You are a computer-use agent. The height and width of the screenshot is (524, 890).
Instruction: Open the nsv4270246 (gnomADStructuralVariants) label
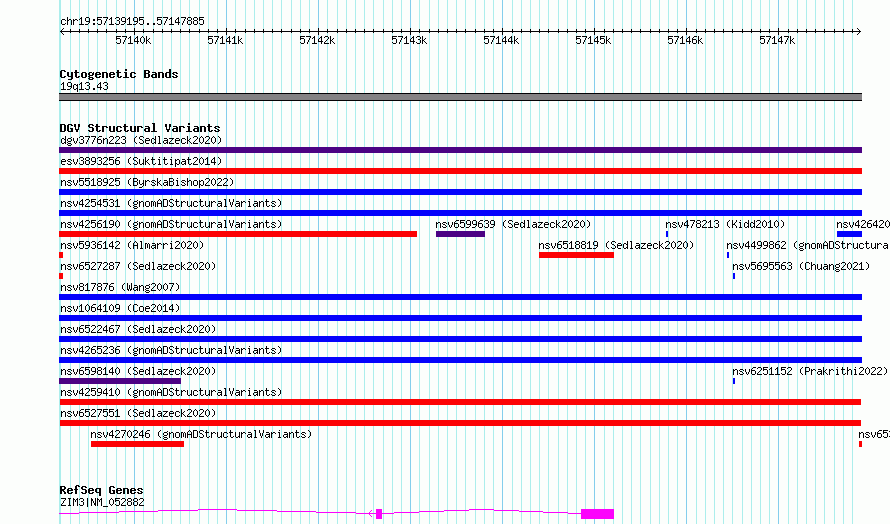(201, 434)
